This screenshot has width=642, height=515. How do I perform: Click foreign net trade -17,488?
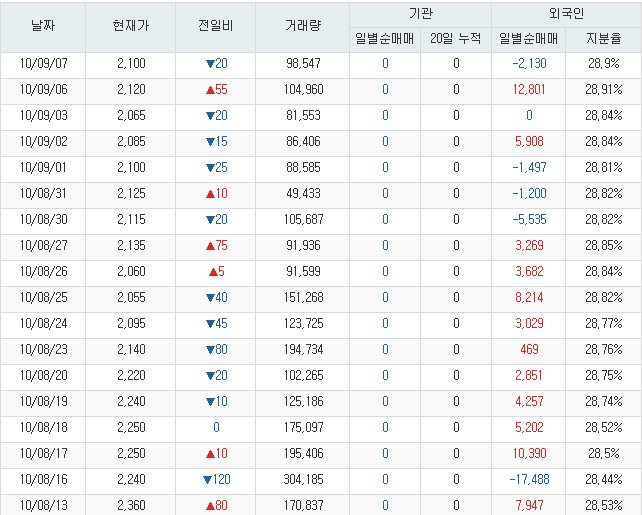[529, 479]
